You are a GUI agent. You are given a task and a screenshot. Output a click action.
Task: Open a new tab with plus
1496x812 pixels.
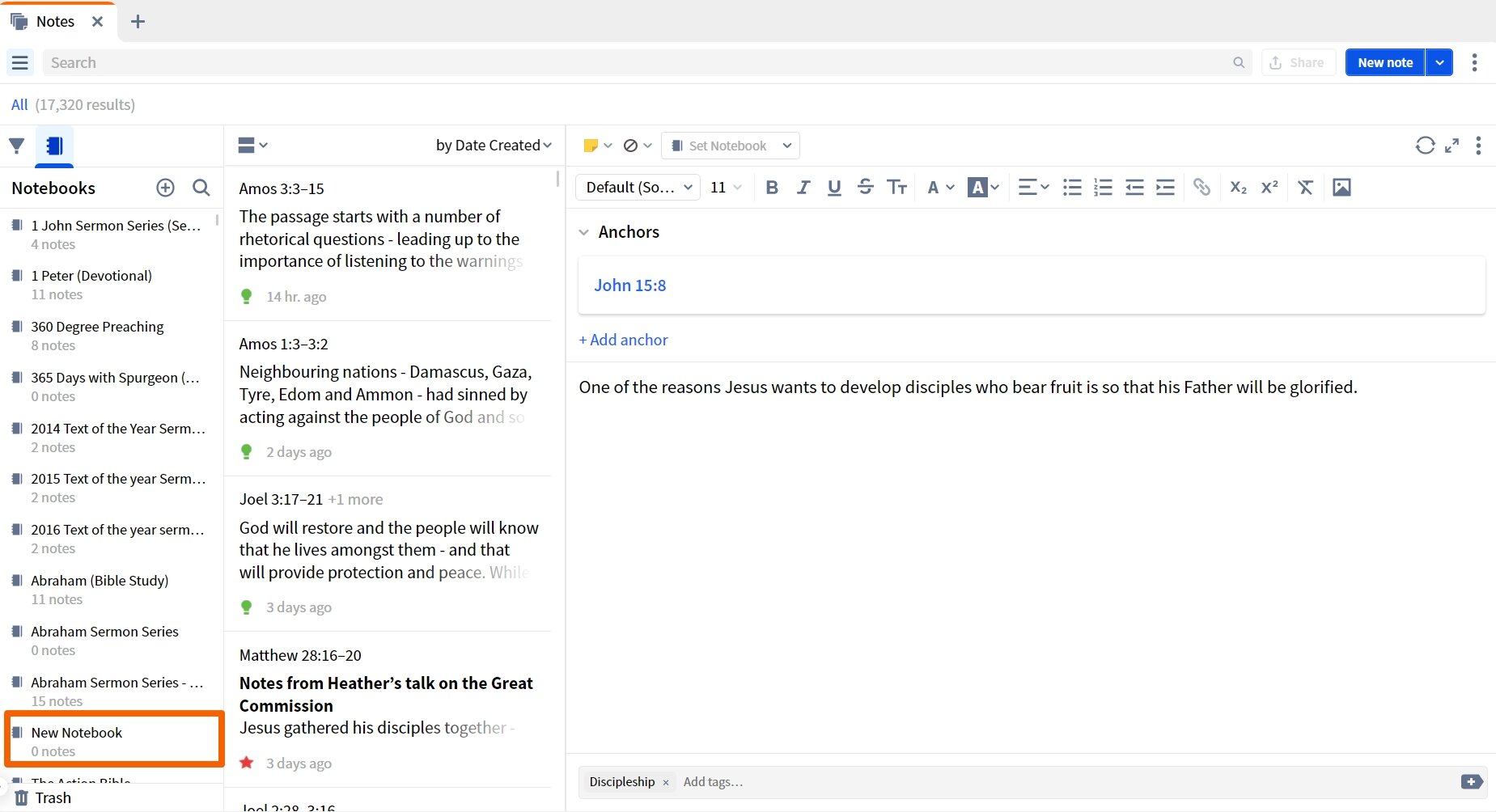(x=138, y=22)
